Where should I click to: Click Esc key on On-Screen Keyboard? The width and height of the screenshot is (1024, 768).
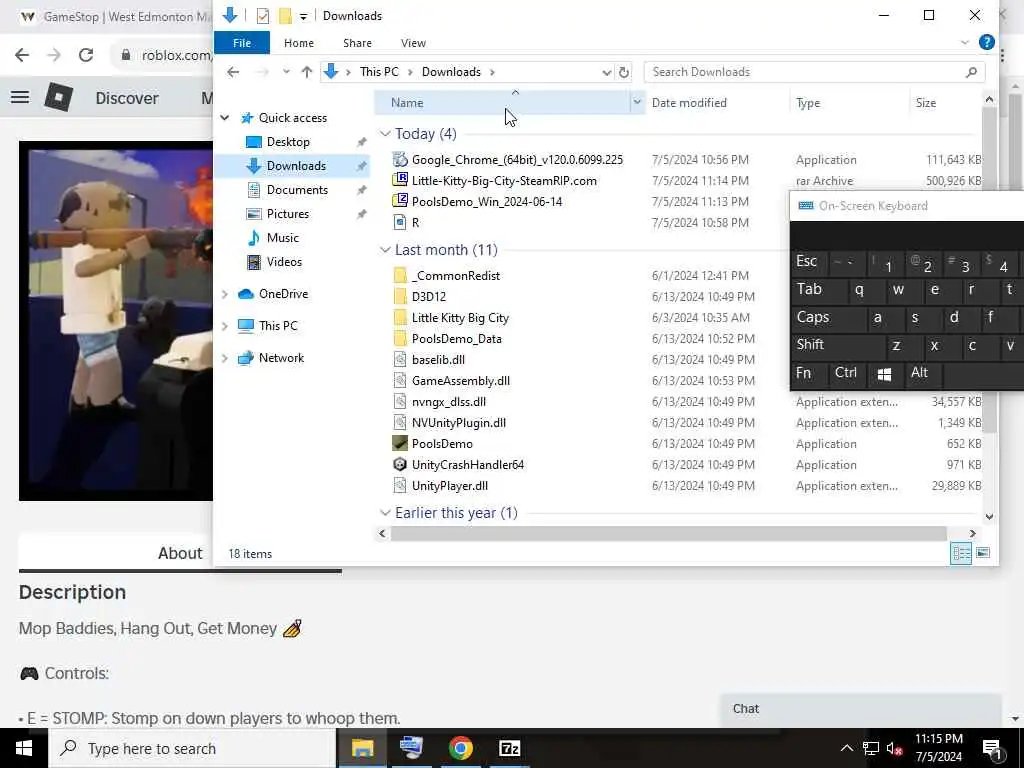[808, 262]
